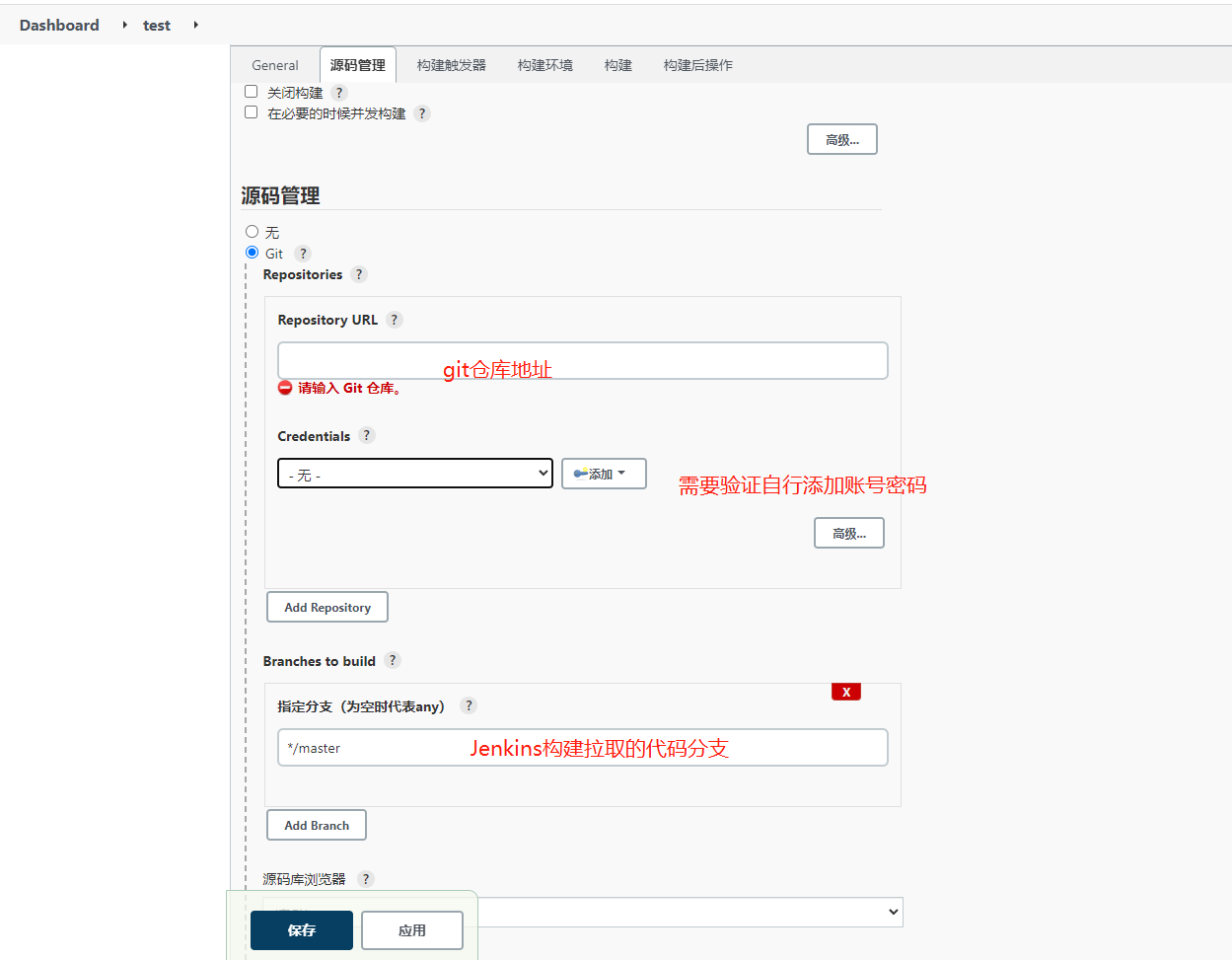Check 在必要的时候并发构建 checkbox

(252, 112)
